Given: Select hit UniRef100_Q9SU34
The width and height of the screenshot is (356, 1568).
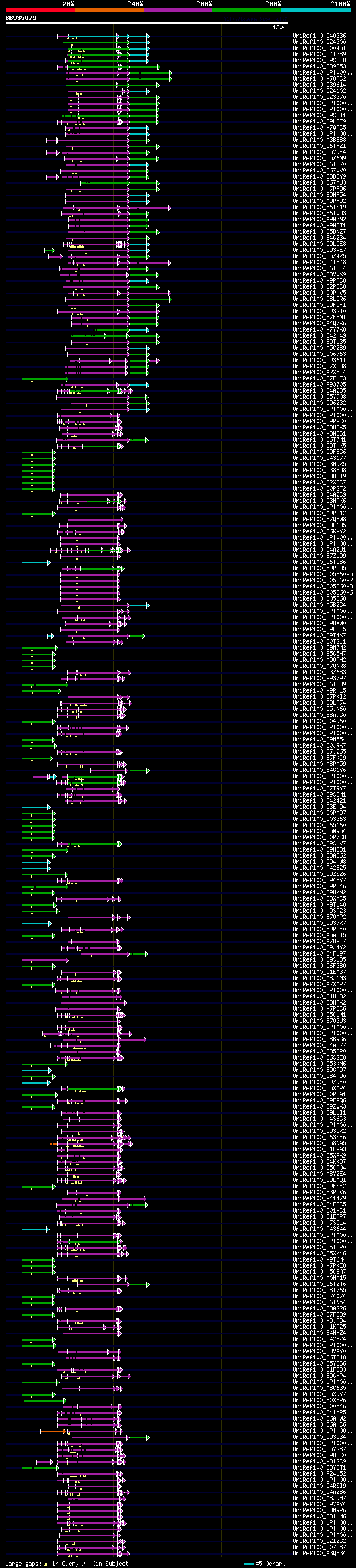Looking at the screenshot, I should point(319,1437).
